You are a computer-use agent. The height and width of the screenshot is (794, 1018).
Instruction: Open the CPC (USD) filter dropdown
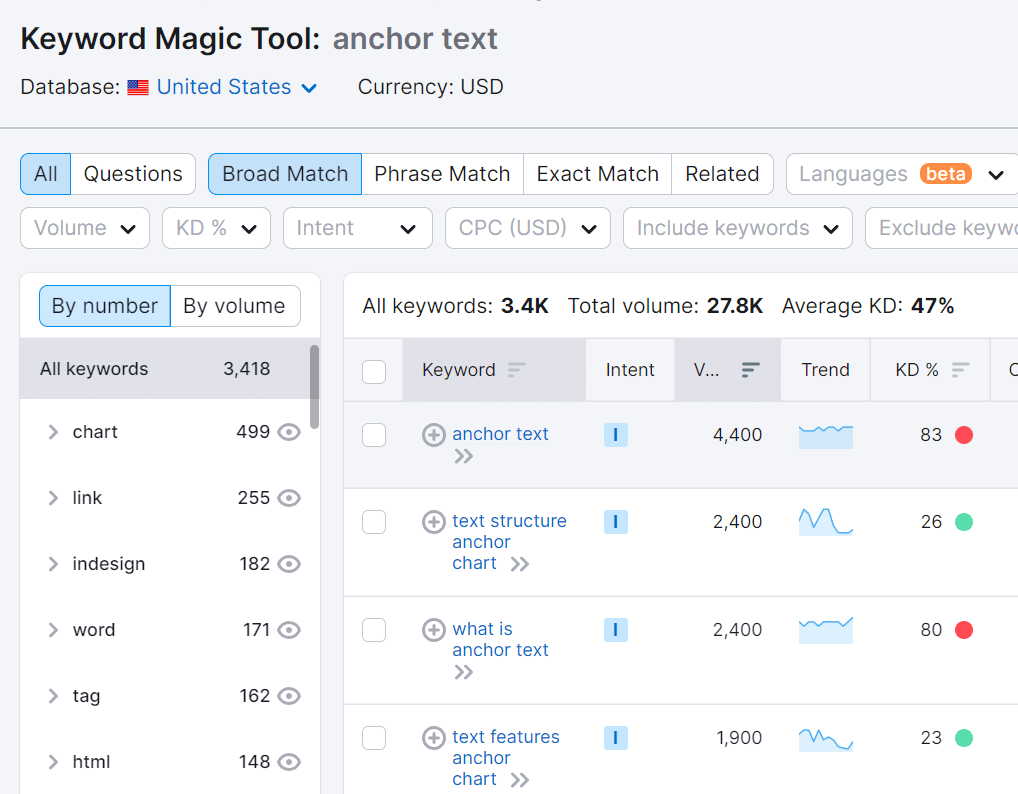(x=527, y=228)
